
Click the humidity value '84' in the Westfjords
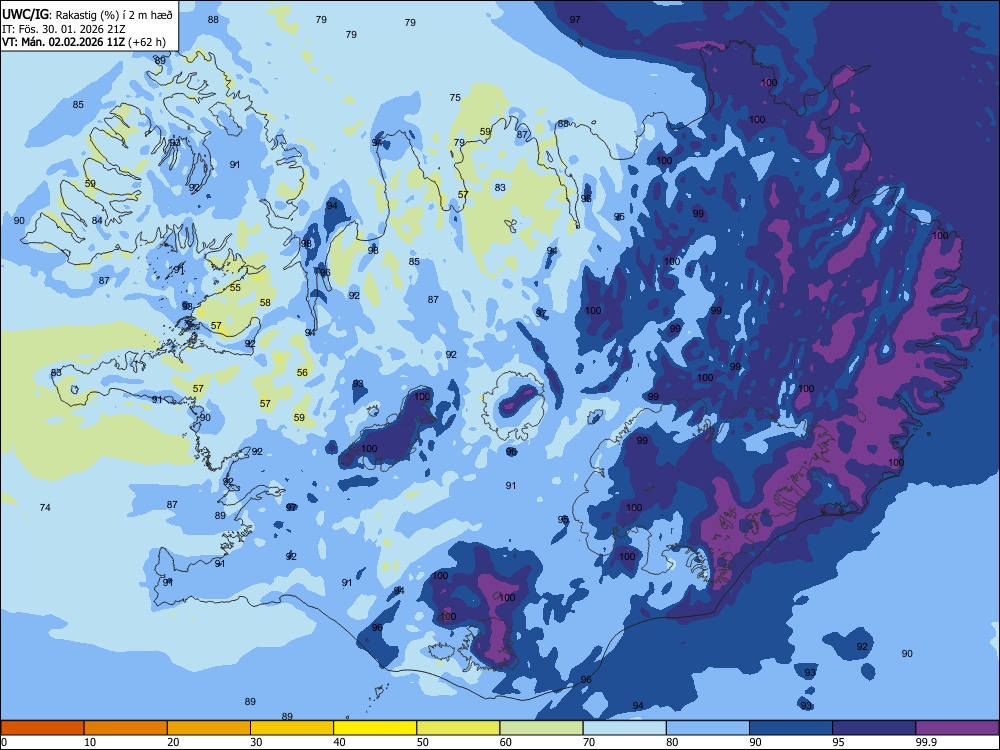tap(97, 221)
